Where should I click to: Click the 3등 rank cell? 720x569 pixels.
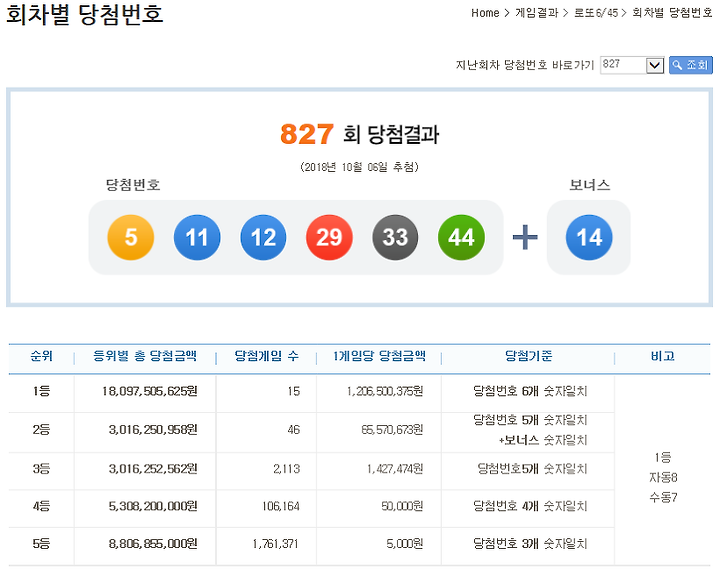click(41, 469)
